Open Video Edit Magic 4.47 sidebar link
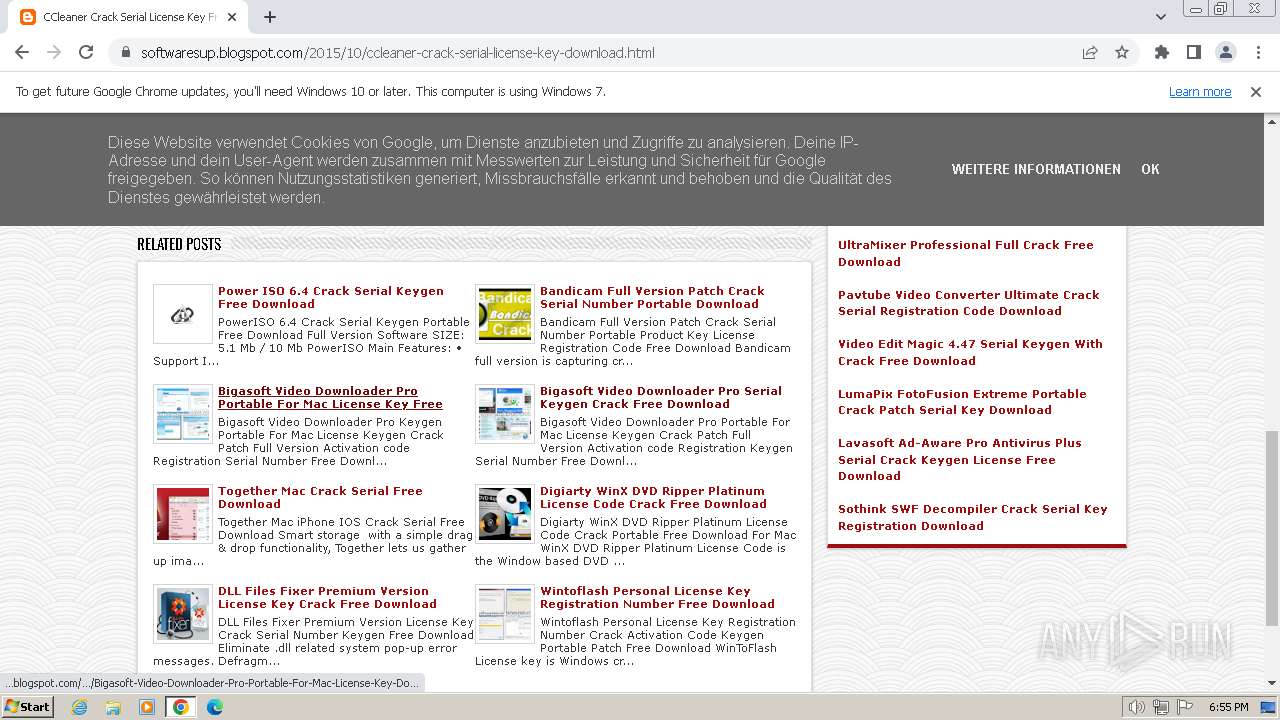 pos(970,352)
